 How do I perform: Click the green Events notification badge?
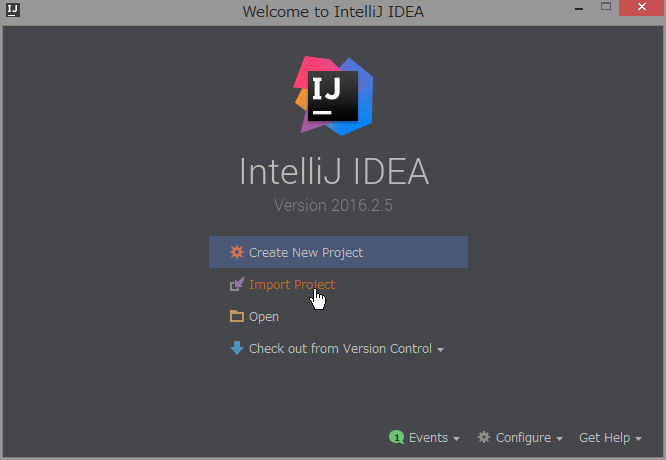click(x=397, y=438)
